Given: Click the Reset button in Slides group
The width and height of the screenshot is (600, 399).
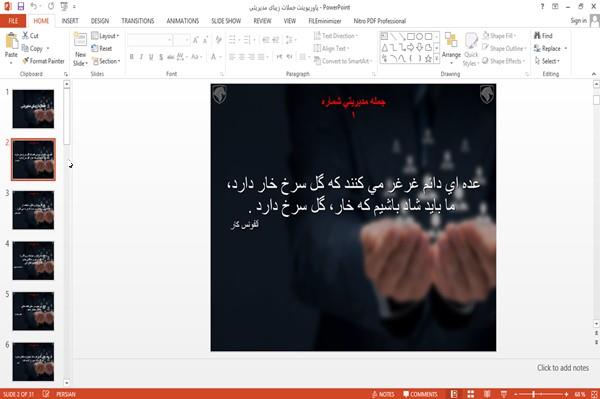Looking at the screenshot, I should tap(102, 48).
